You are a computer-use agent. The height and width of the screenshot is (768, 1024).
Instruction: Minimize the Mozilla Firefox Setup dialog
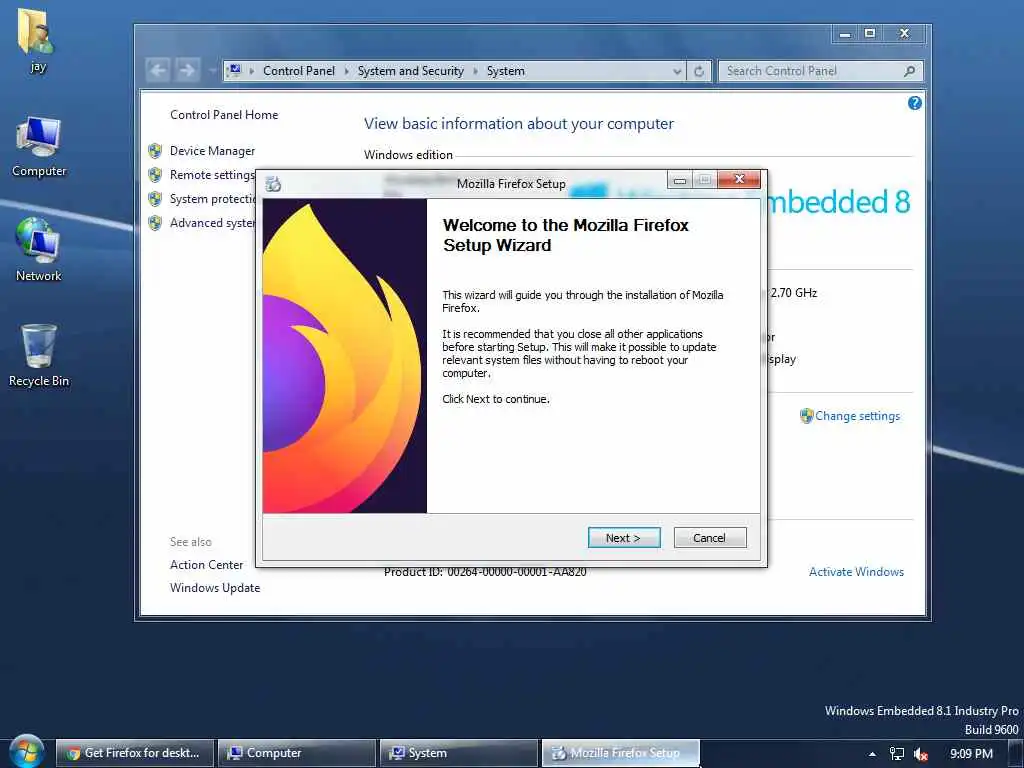click(x=680, y=180)
